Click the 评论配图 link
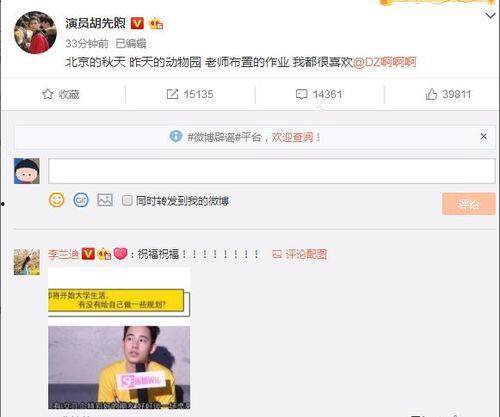The image size is (500, 417). tap(299, 254)
